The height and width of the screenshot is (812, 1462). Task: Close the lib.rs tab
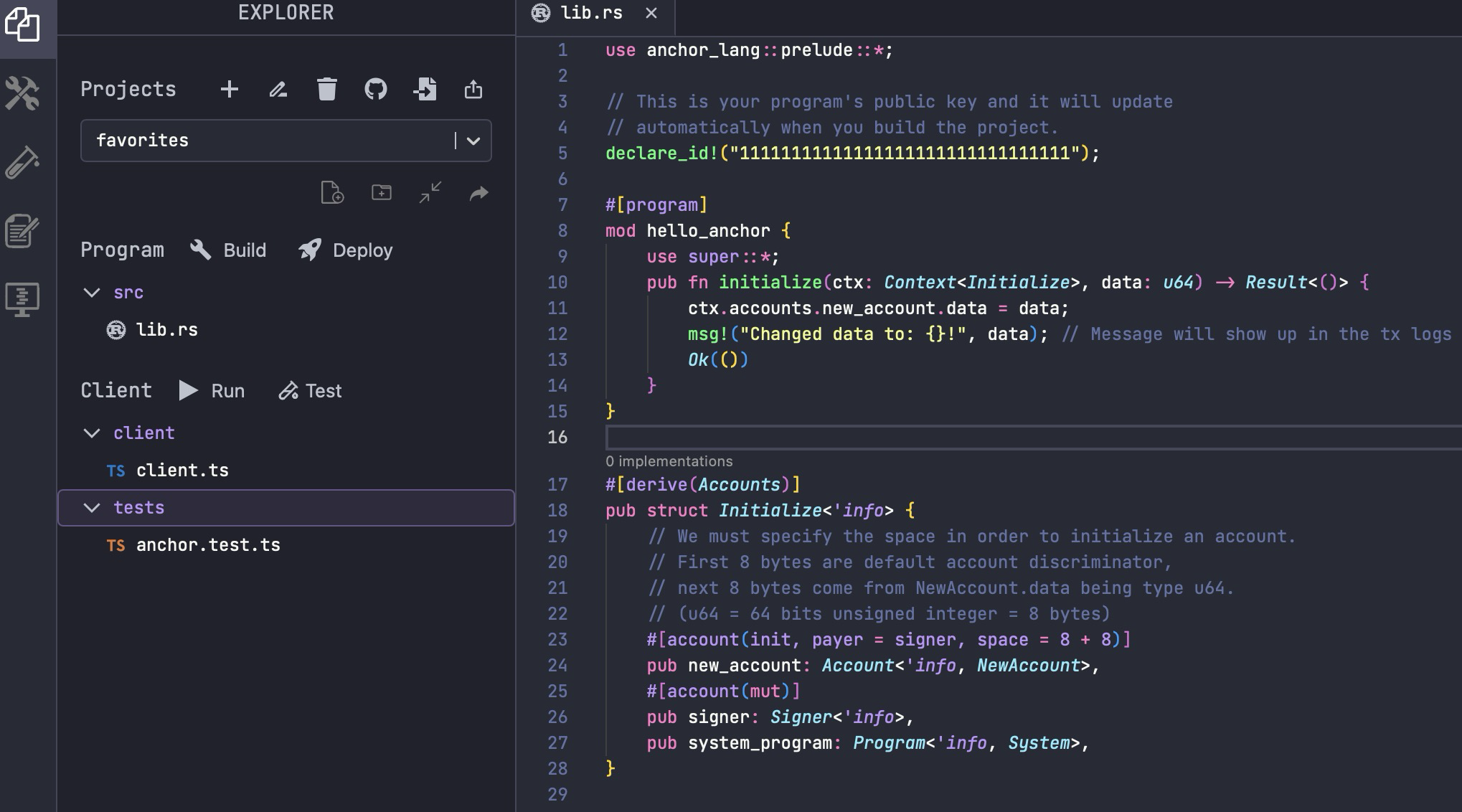tap(651, 13)
